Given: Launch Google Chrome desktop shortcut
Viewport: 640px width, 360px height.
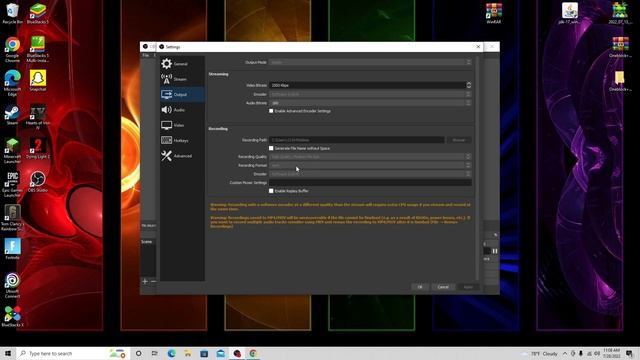Looking at the screenshot, I should tap(13, 49).
